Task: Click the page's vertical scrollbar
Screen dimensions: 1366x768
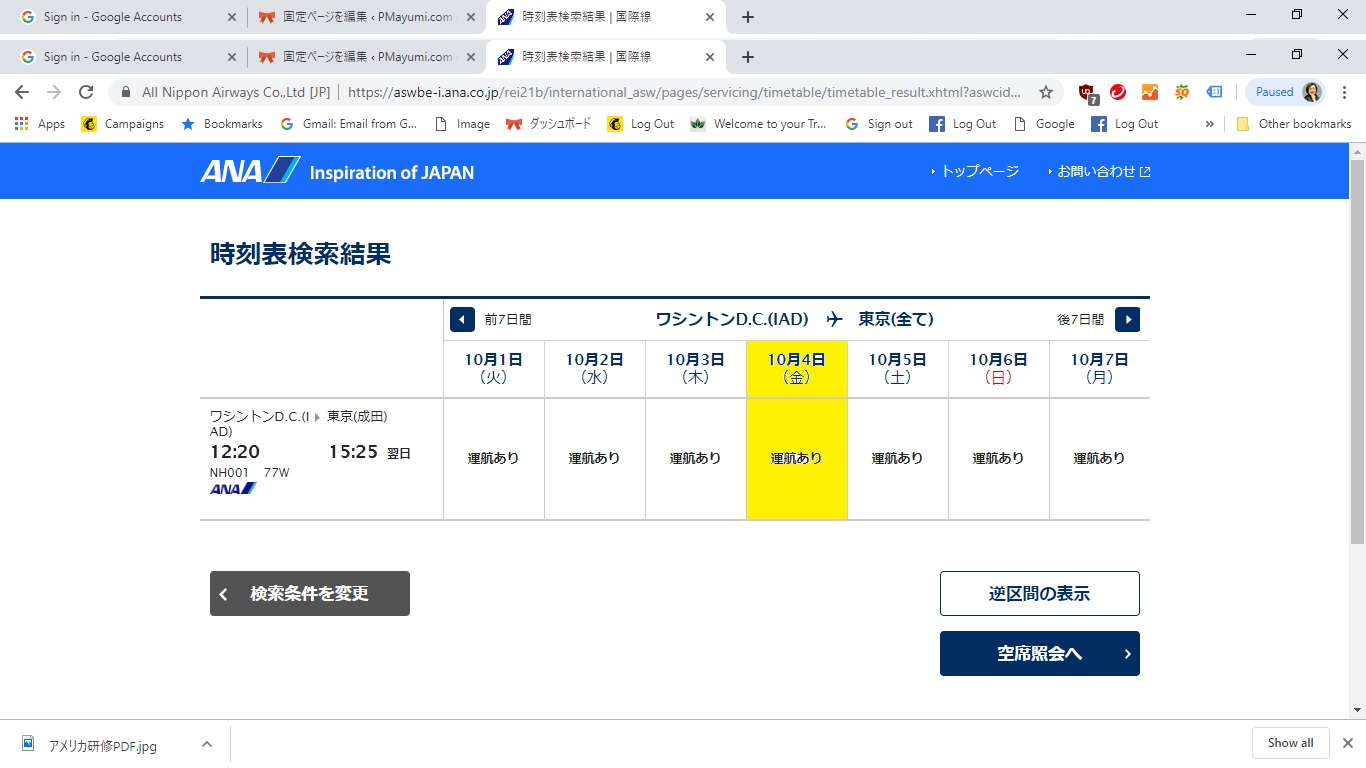Action: coord(1357,352)
